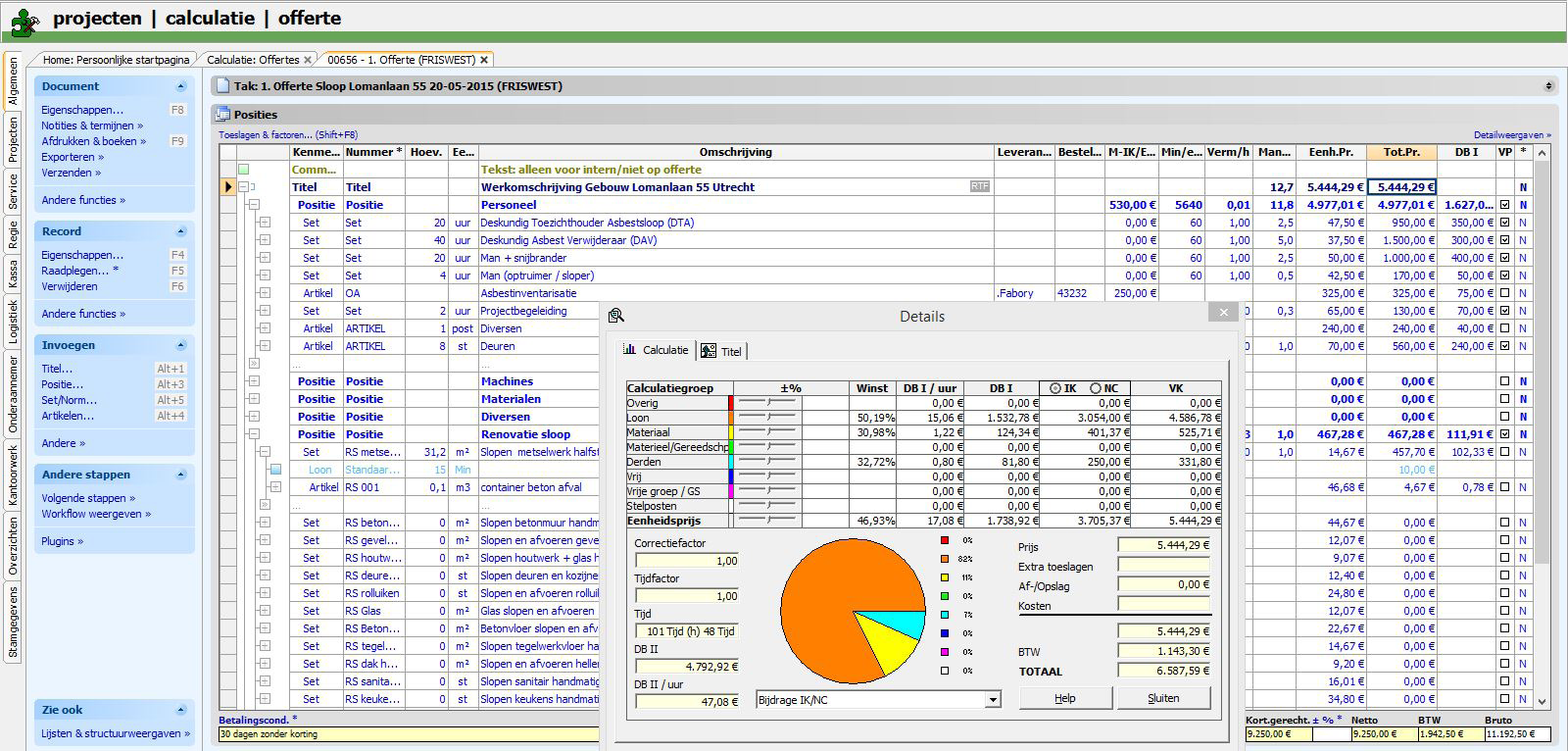
Task: Click the Sluiten button
Action: pos(1163,698)
